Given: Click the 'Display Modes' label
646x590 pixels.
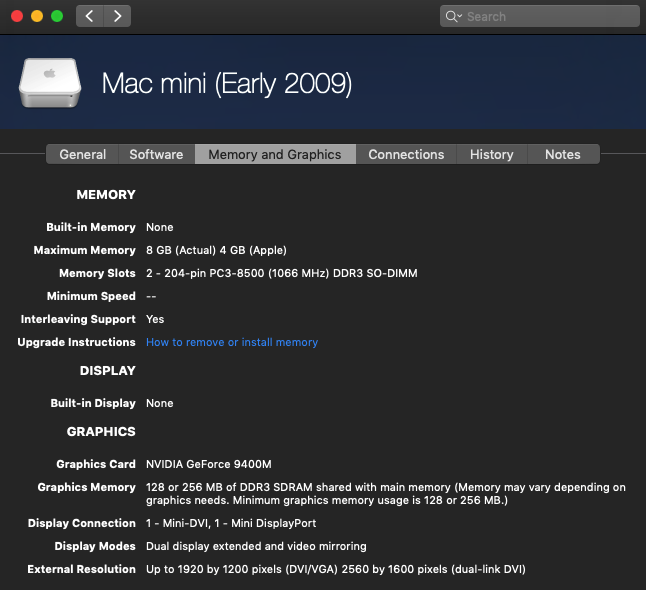Looking at the screenshot, I should pyautogui.click(x=95, y=546).
